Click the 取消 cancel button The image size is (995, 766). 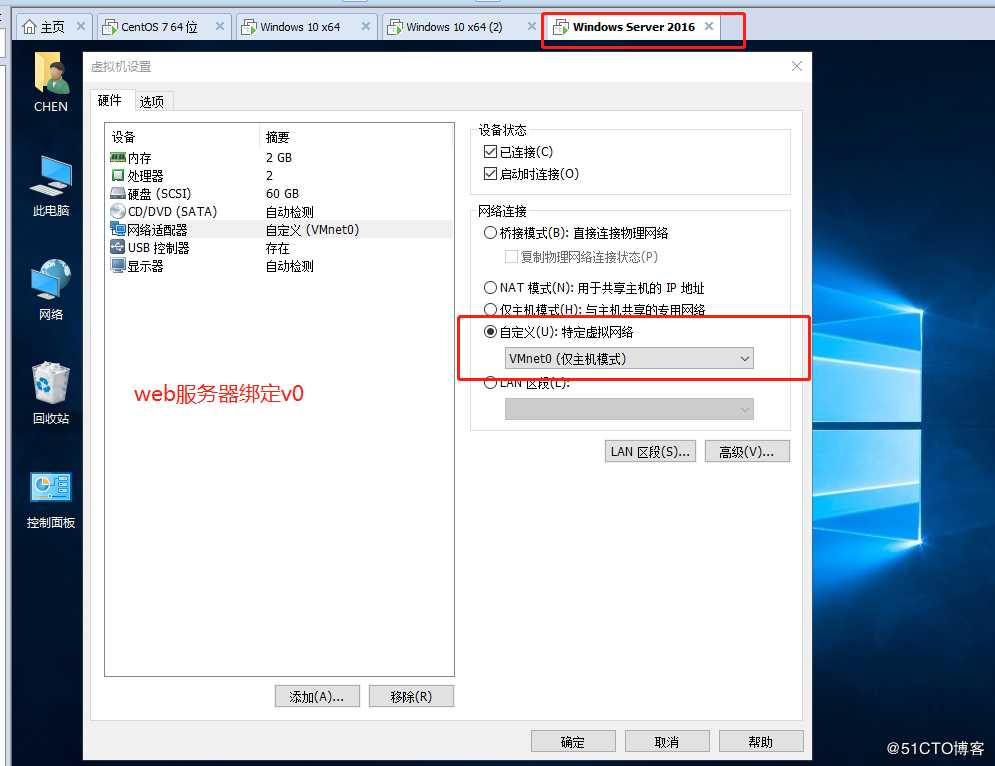point(667,741)
